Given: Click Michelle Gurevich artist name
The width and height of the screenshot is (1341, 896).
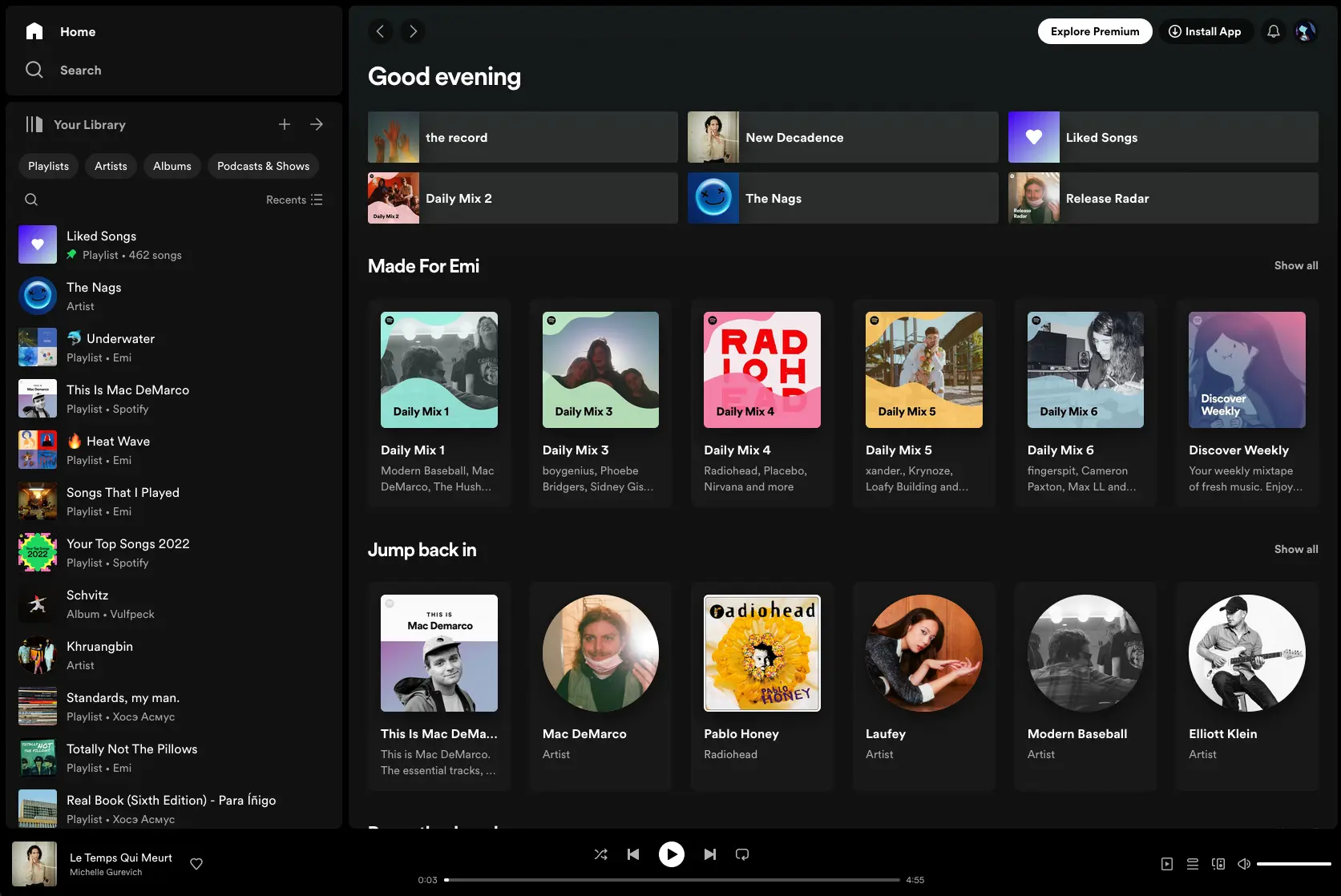Looking at the screenshot, I should pyautogui.click(x=106, y=872).
